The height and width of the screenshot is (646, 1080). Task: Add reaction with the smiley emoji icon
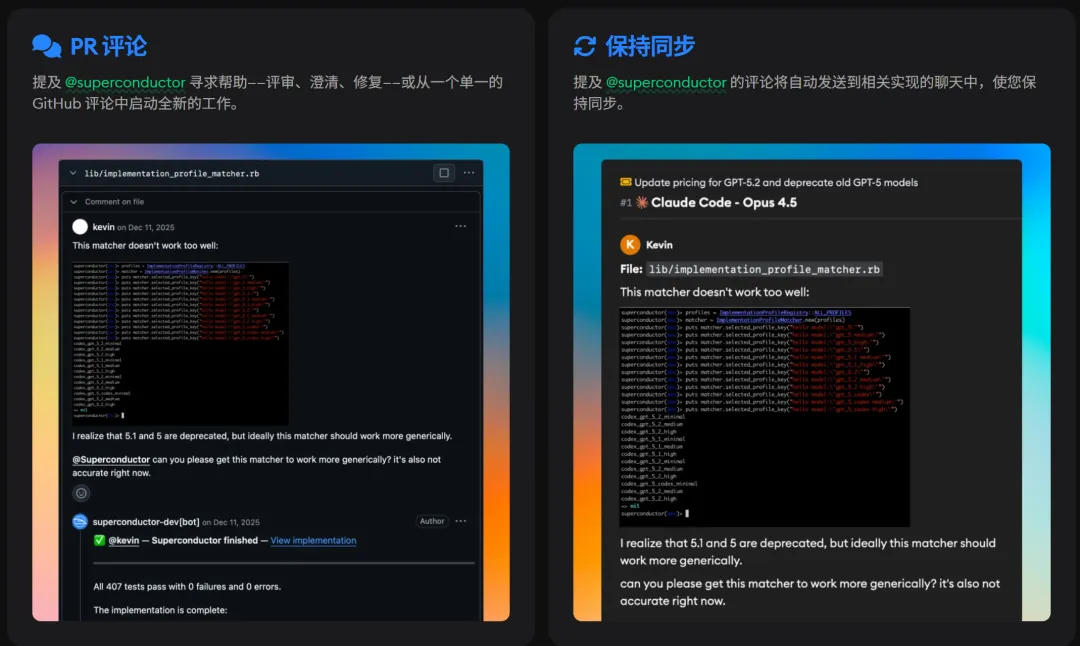pyautogui.click(x=81, y=493)
